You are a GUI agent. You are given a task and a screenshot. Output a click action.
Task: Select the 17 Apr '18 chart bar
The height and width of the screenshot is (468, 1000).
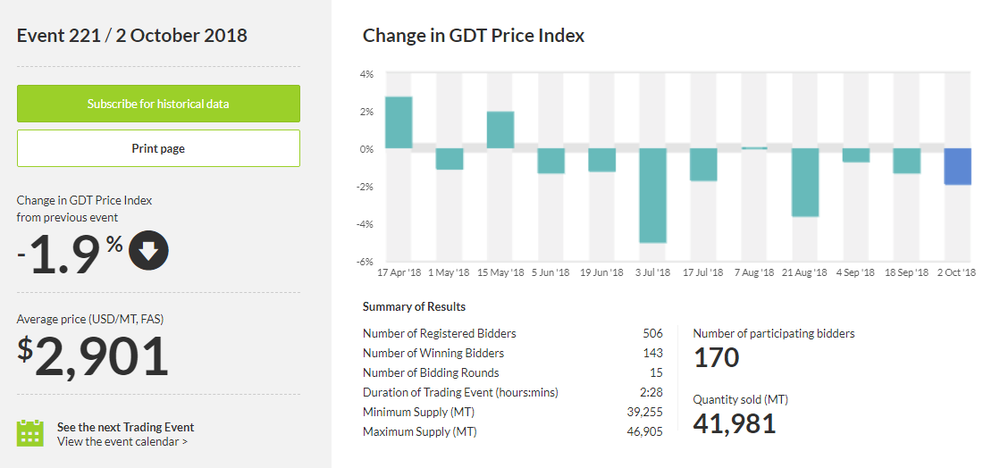pyautogui.click(x=399, y=123)
